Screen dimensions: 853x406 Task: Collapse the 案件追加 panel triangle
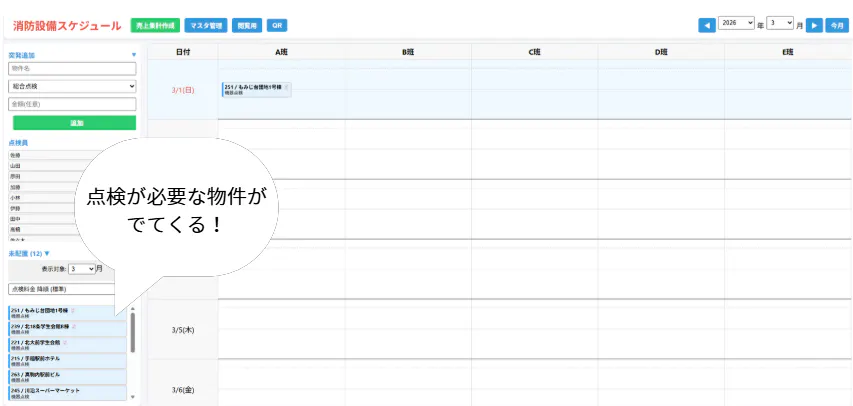134,56
